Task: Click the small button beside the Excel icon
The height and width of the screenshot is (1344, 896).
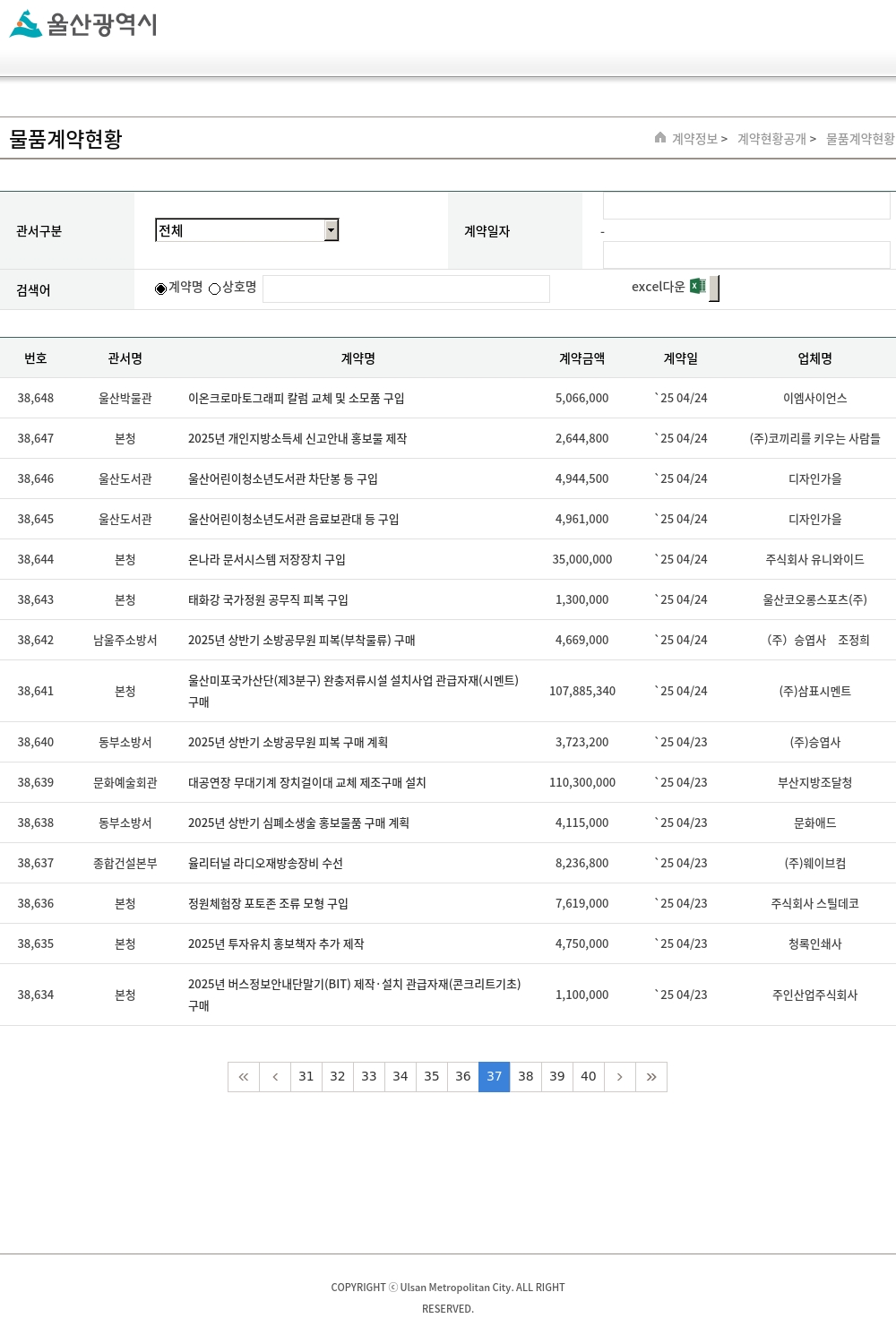Action: [714, 289]
